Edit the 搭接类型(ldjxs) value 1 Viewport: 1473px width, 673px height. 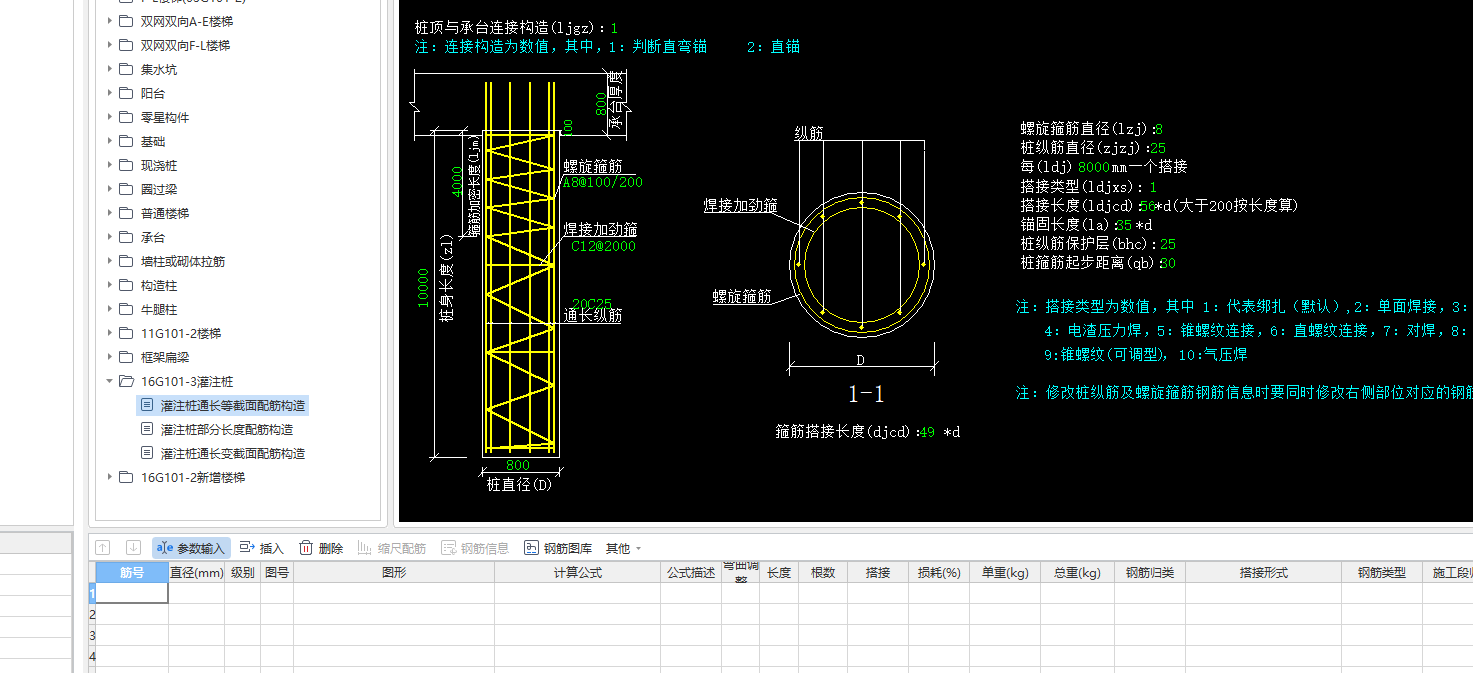click(1153, 187)
